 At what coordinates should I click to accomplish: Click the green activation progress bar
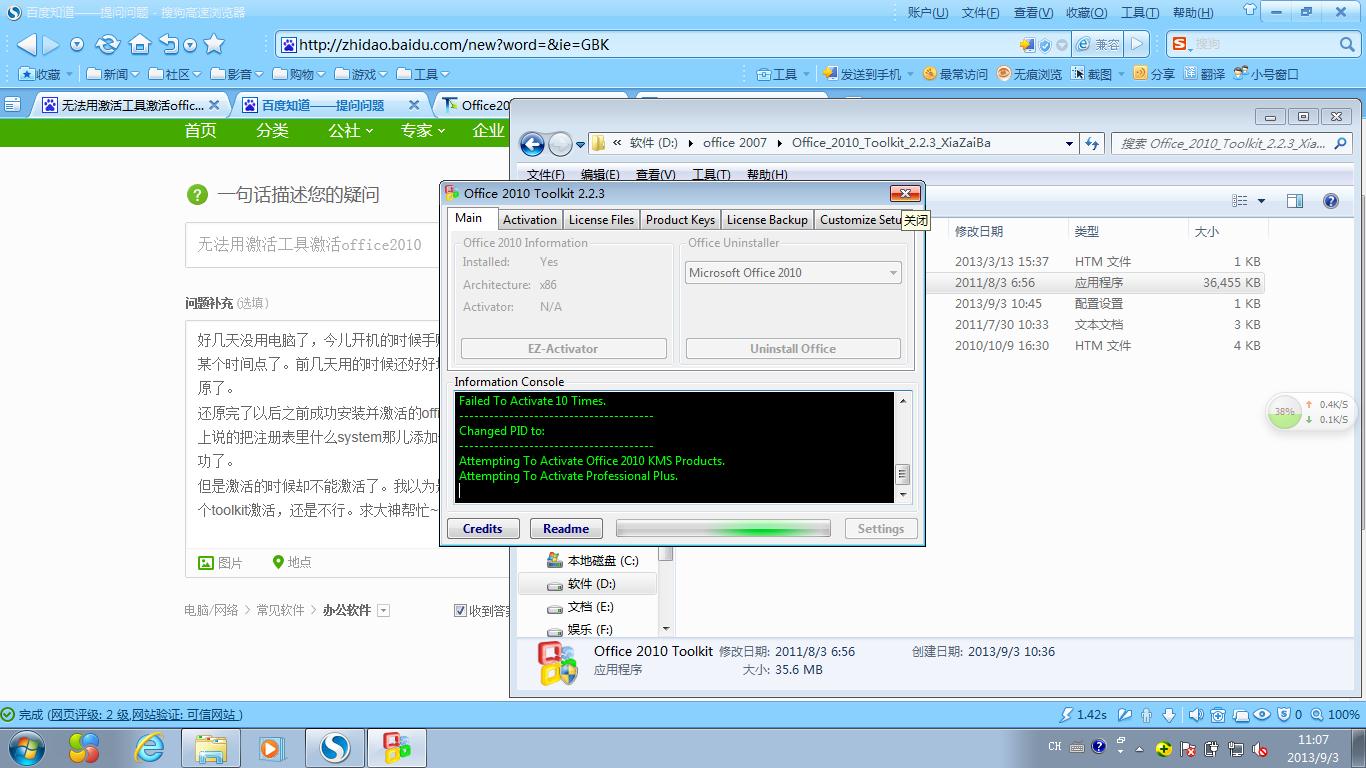[x=723, y=528]
